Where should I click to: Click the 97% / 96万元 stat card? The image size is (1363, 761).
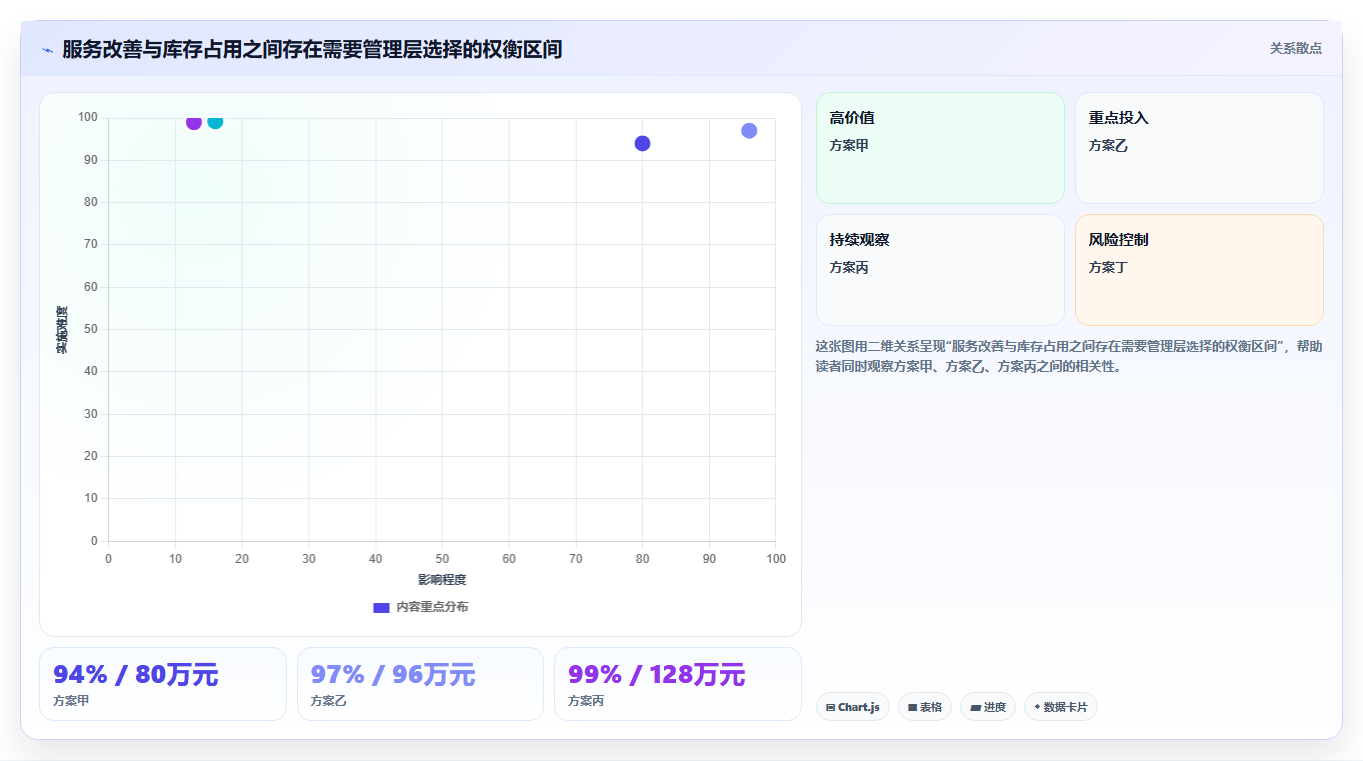(x=420, y=684)
